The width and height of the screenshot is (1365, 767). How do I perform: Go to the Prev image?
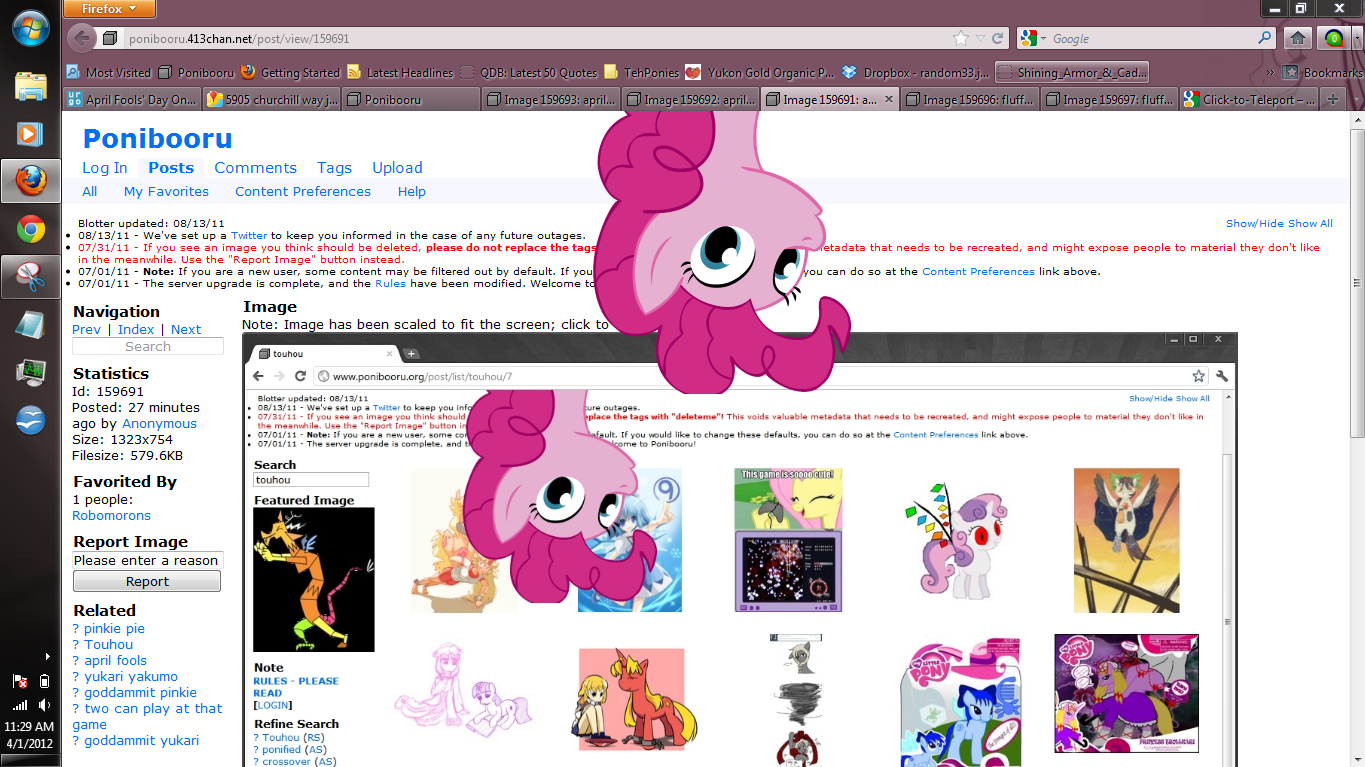click(x=86, y=329)
